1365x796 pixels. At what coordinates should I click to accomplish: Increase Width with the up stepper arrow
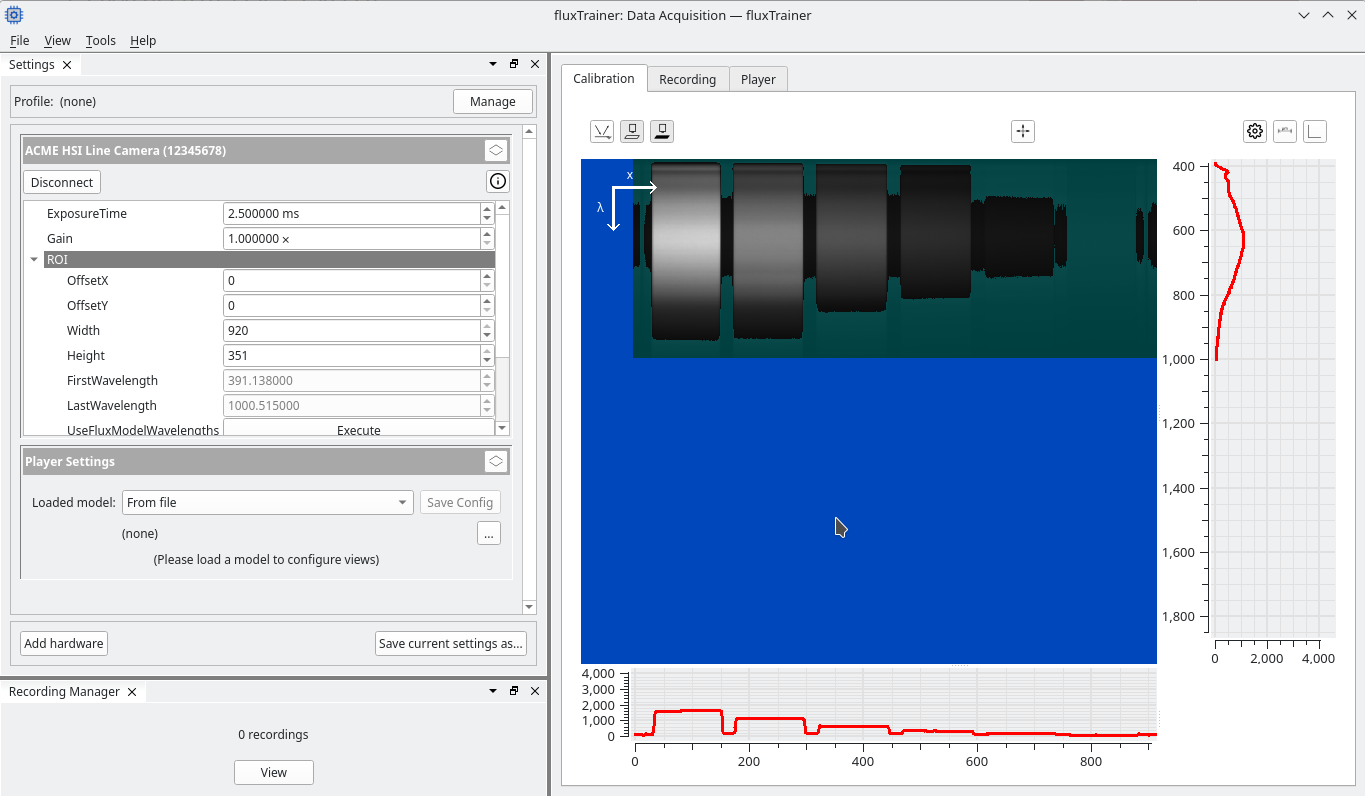coord(487,325)
